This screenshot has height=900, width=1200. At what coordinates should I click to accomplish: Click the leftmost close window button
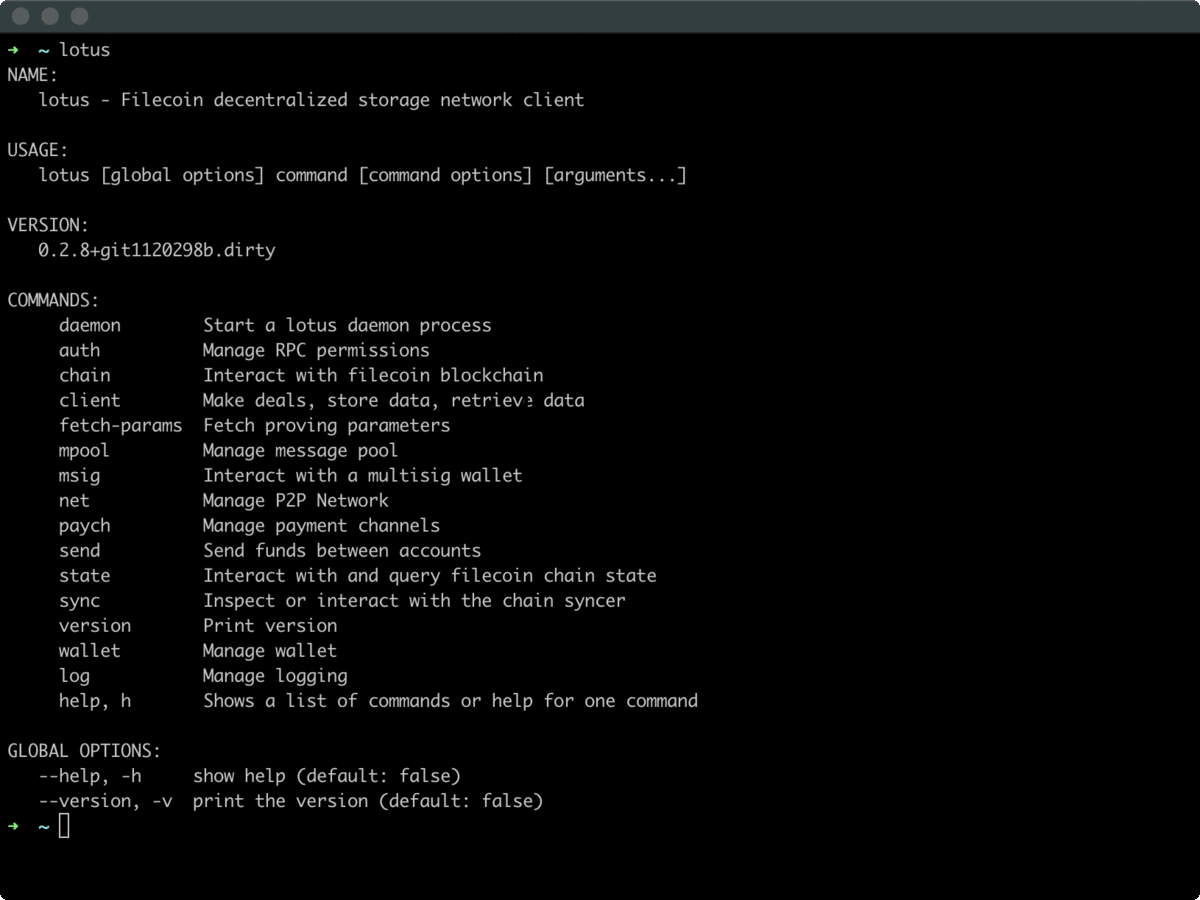point(20,16)
